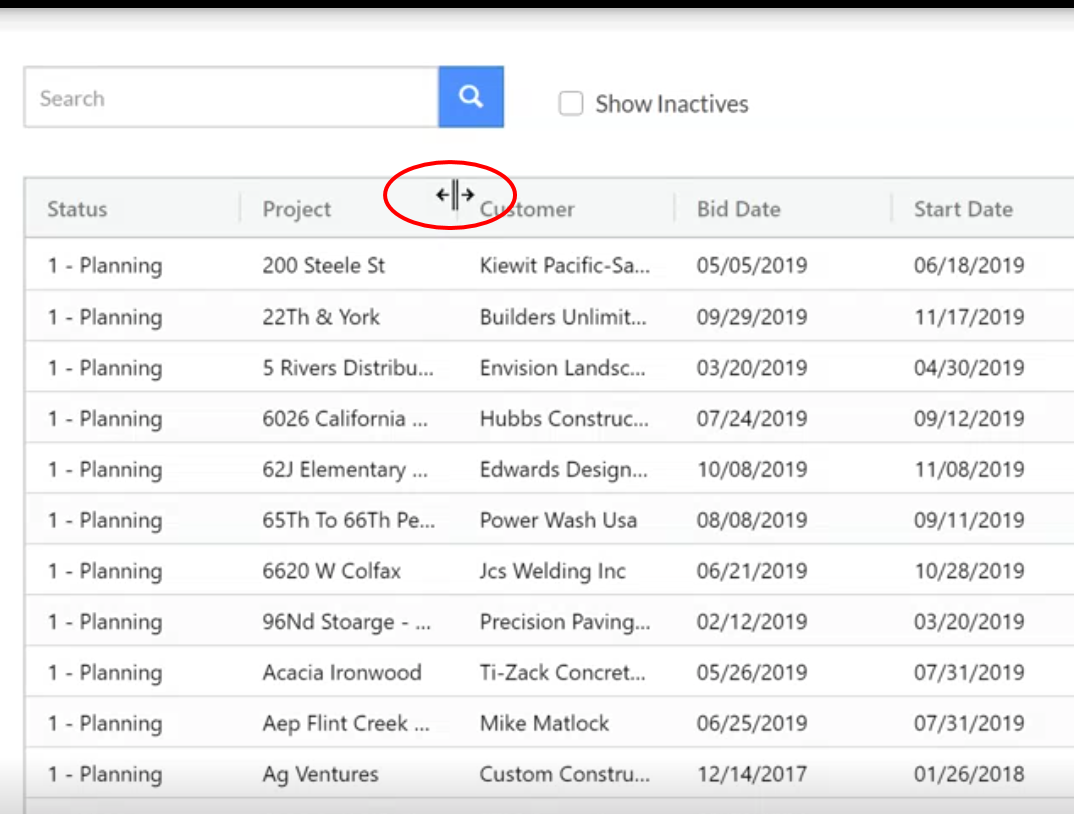The image size is (1074, 814).
Task: Click bid date 05/05/2019
Action: [x=752, y=265]
